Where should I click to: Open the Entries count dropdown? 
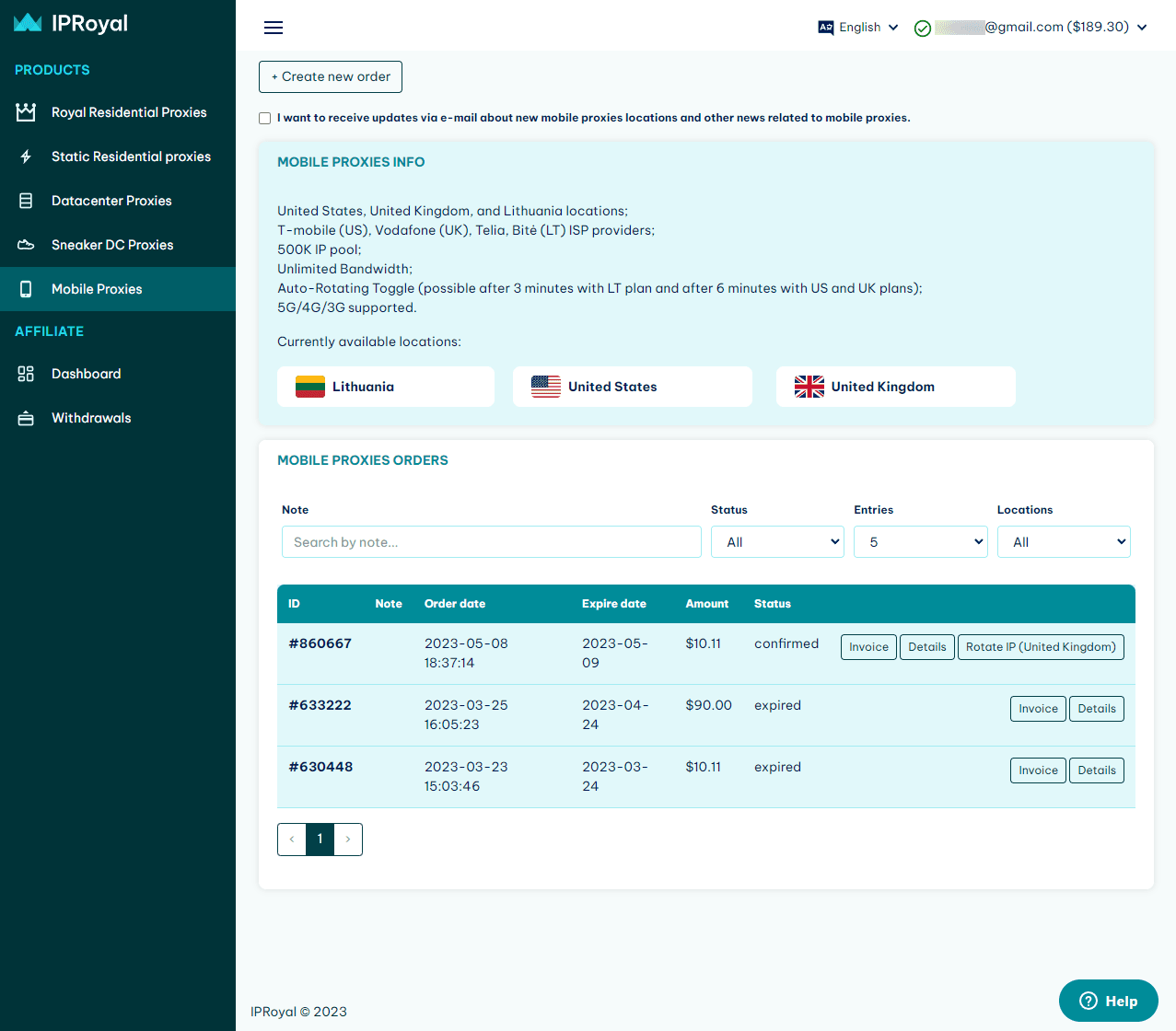coord(921,542)
